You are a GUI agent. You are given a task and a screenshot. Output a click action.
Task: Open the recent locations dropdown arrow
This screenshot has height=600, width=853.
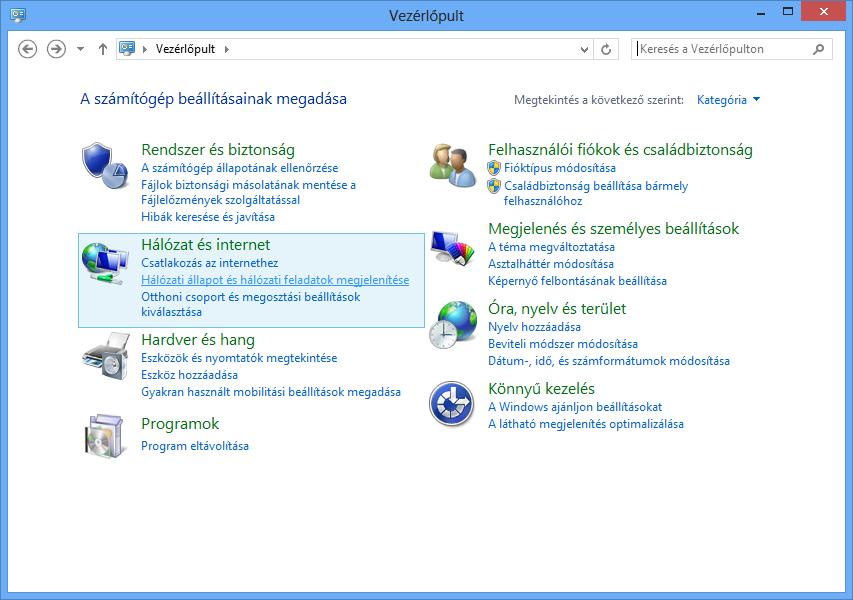[81, 49]
